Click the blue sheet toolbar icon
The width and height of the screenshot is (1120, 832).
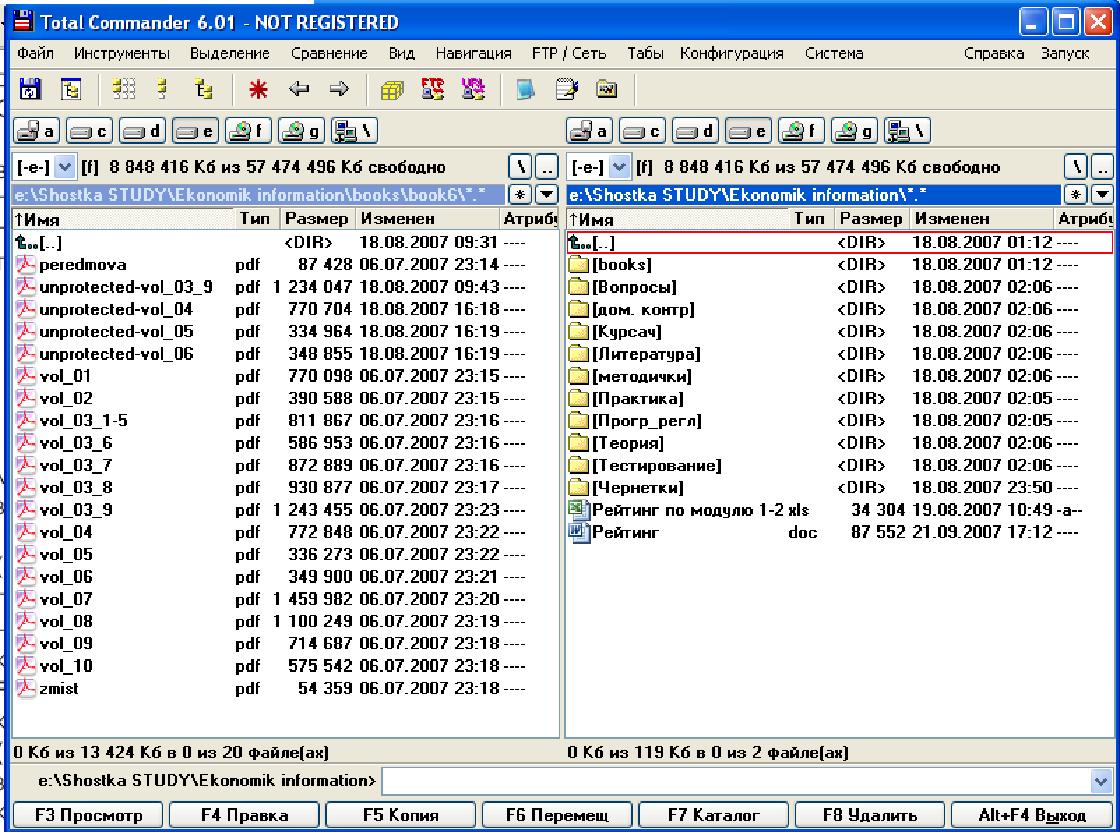(x=526, y=89)
